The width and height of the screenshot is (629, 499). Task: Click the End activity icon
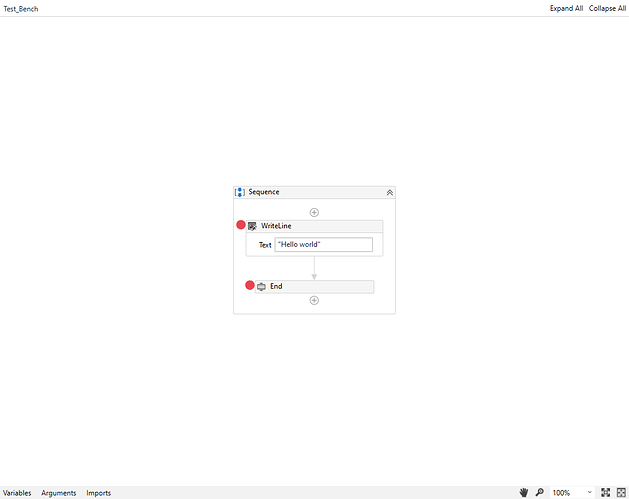(x=262, y=286)
